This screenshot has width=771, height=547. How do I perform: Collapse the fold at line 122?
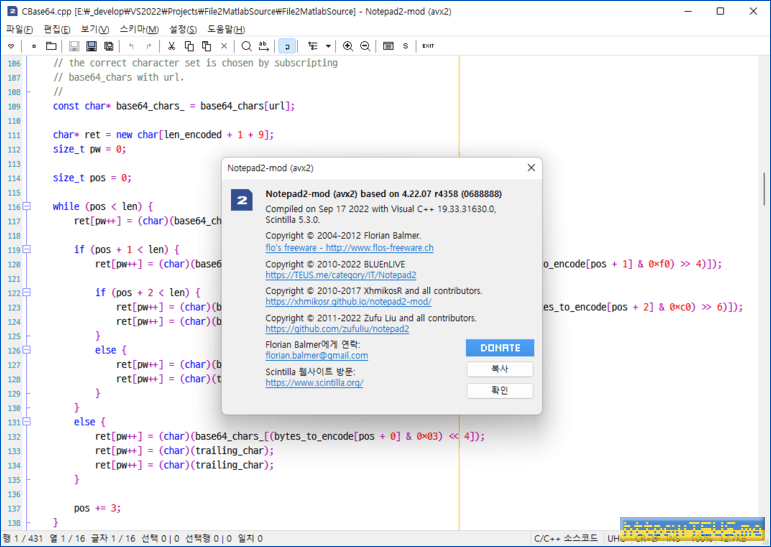pyautogui.click(x=27, y=293)
